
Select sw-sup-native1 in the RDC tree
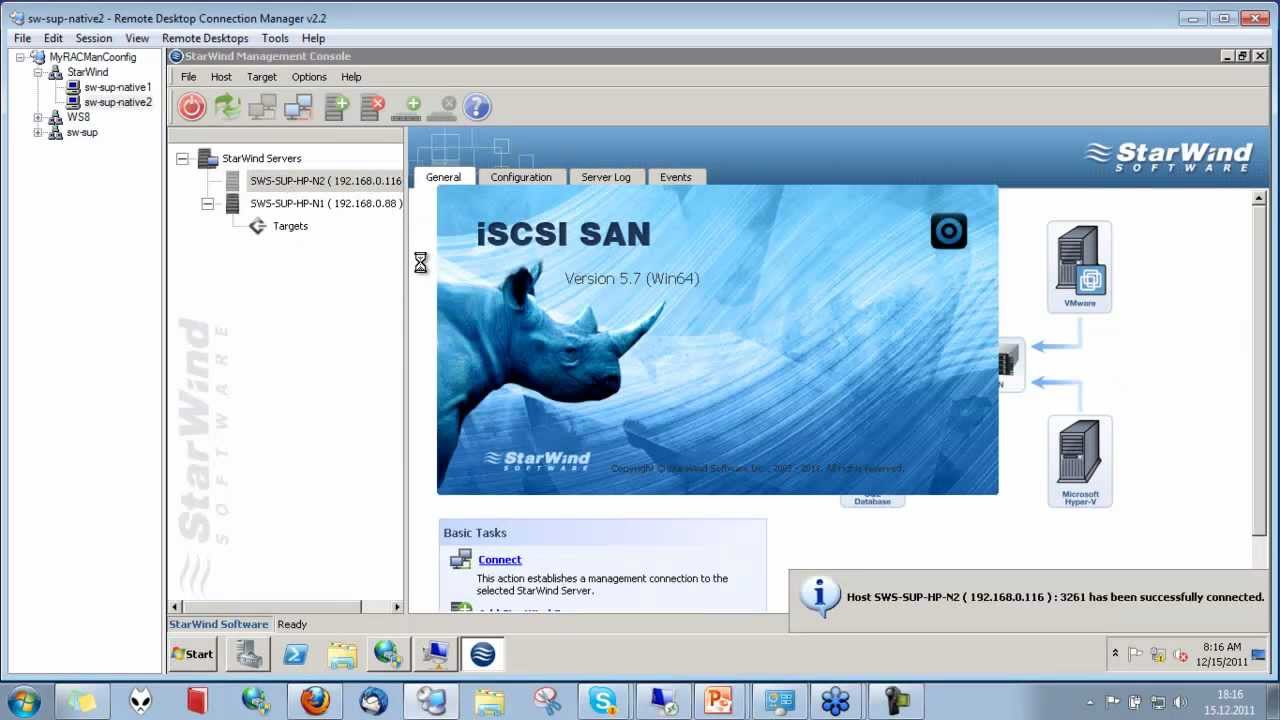tap(118, 87)
